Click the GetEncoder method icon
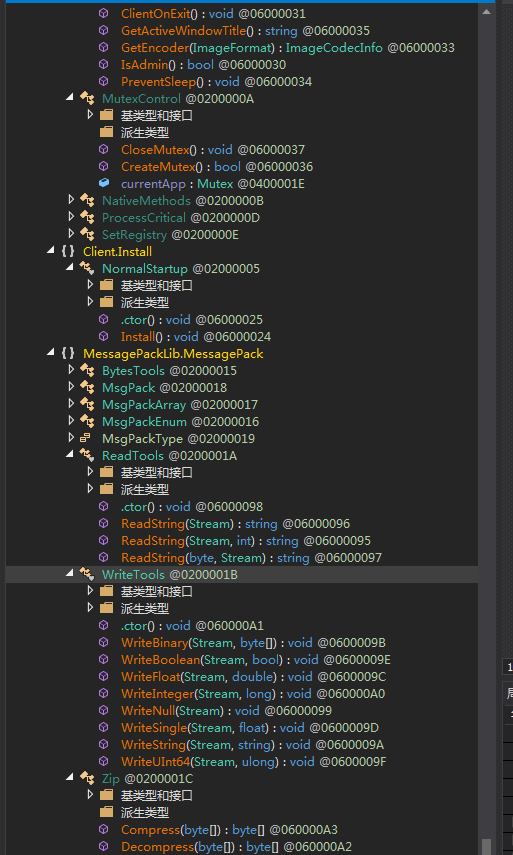 (104, 47)
